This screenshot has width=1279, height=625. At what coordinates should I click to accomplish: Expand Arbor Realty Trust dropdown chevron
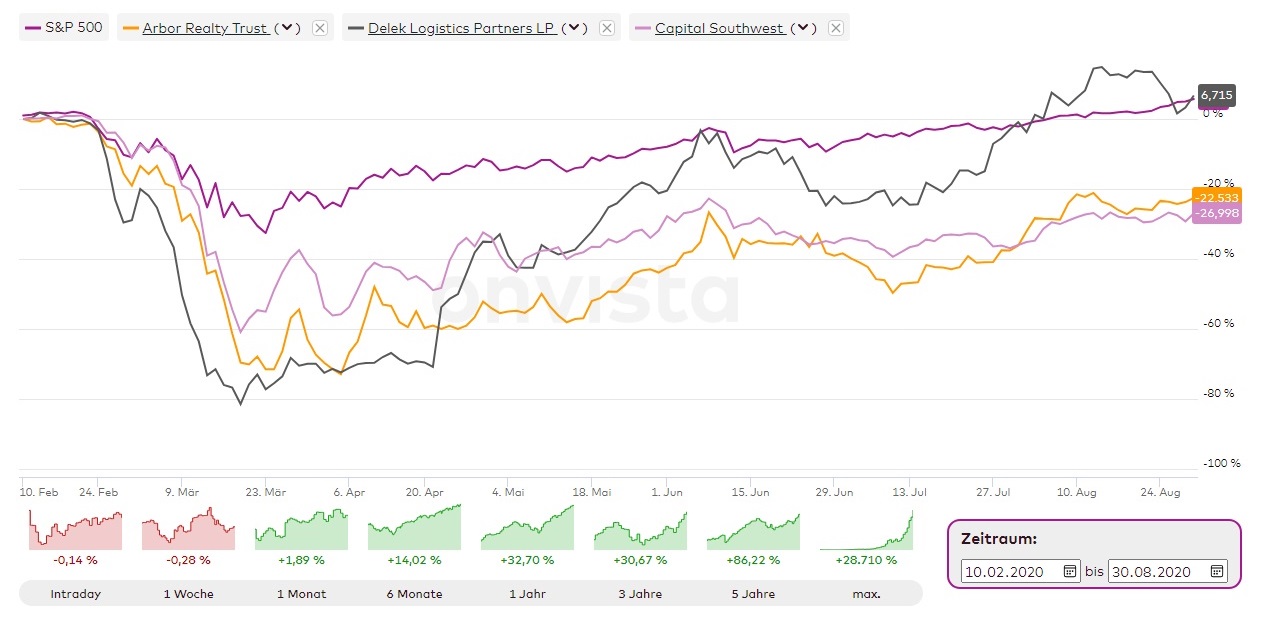click(x=287, y=28)
